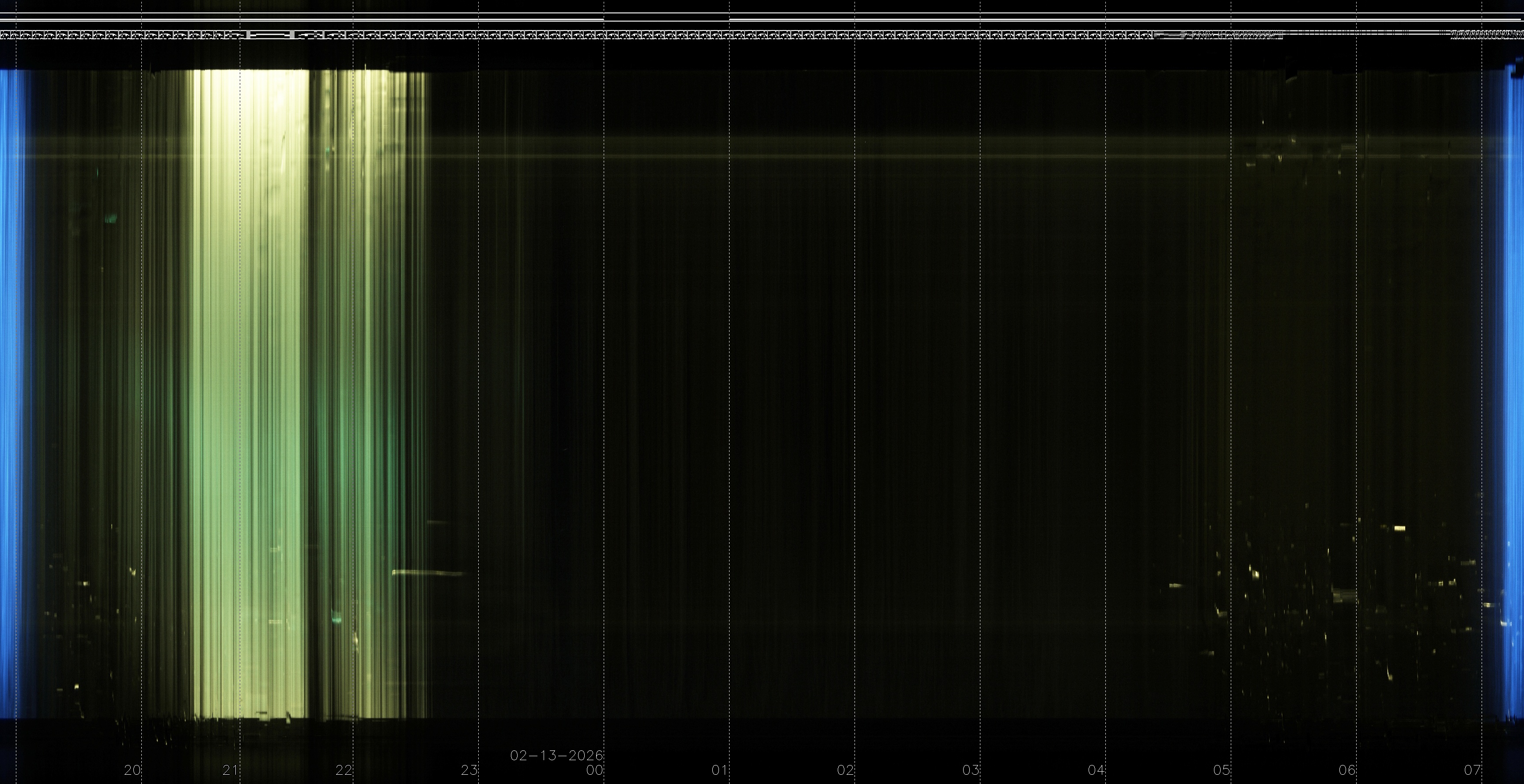Click the 01 hour label
This screenshot has height=784, width=1524.
tap(719, 770)
